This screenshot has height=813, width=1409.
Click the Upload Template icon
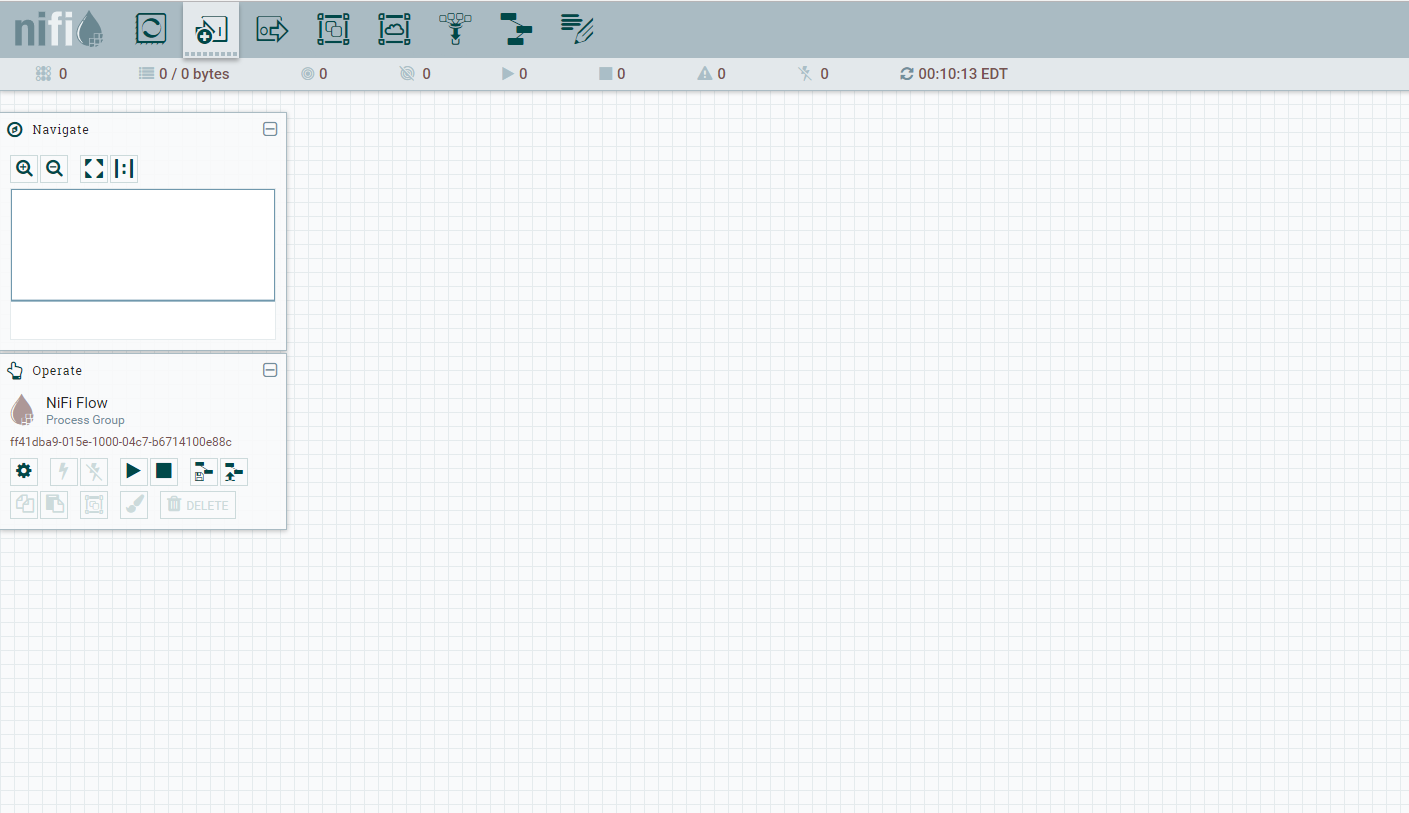pyautogui.click(x=234, y=471)
